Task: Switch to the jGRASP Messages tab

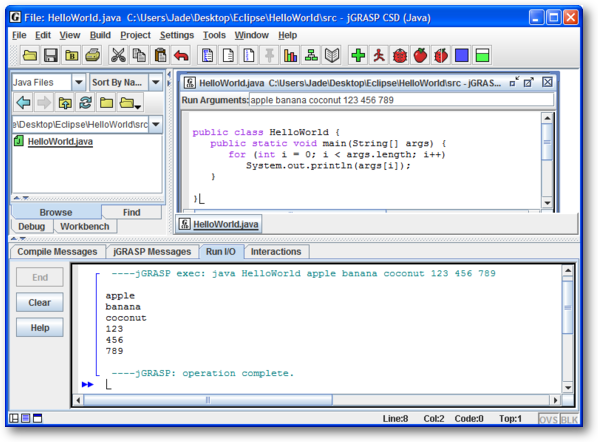Action: [152, 252]
